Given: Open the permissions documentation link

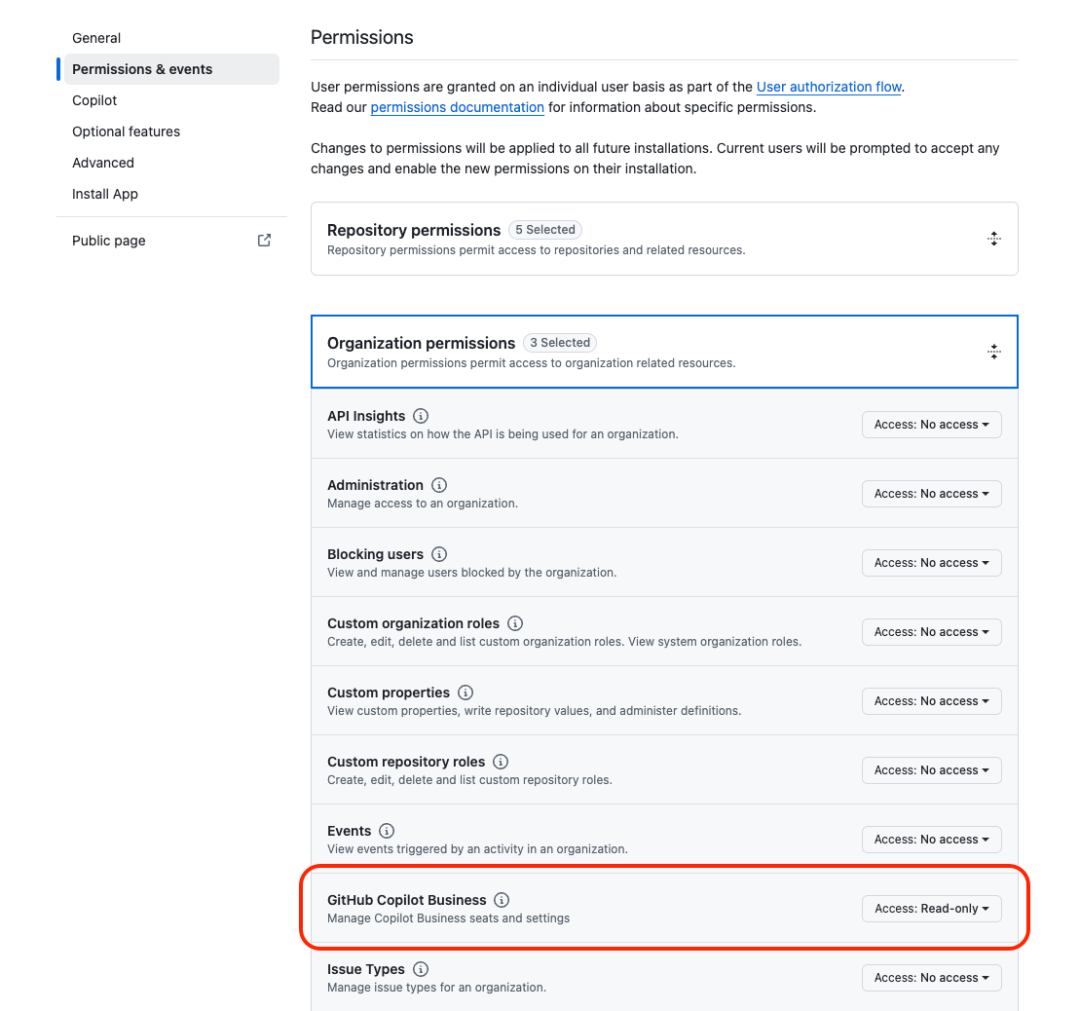Looking at the screenshot, I should 456,107.
